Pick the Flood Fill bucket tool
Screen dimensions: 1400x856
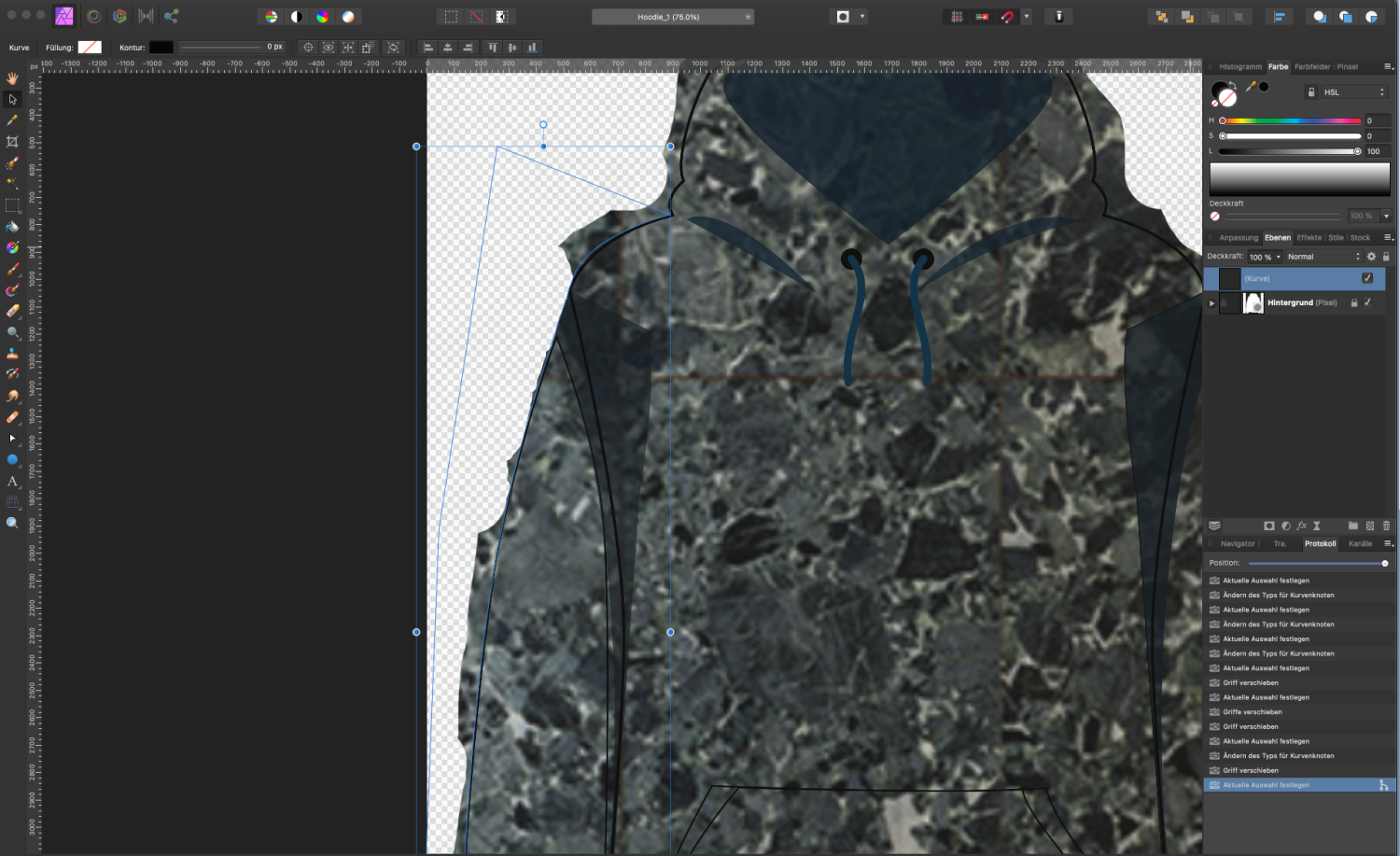12,227
